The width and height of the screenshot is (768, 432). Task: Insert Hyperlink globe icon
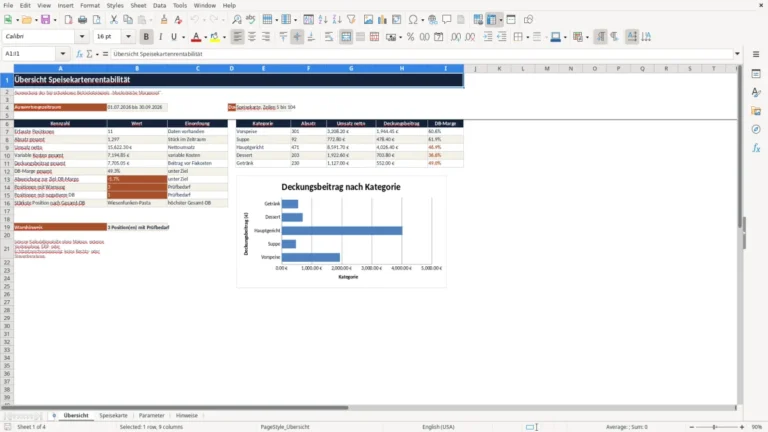pyautogui.click(x=432, y=20)
